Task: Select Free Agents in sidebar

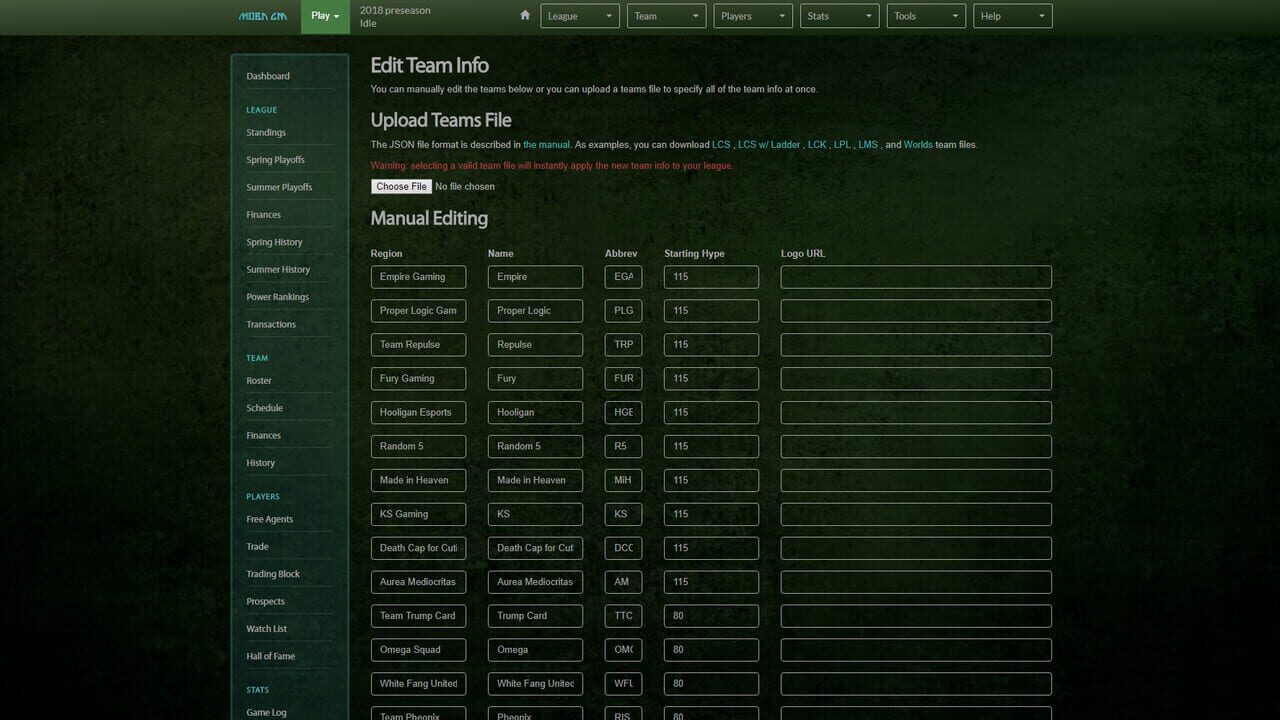Action: click(x=269, y=519)
